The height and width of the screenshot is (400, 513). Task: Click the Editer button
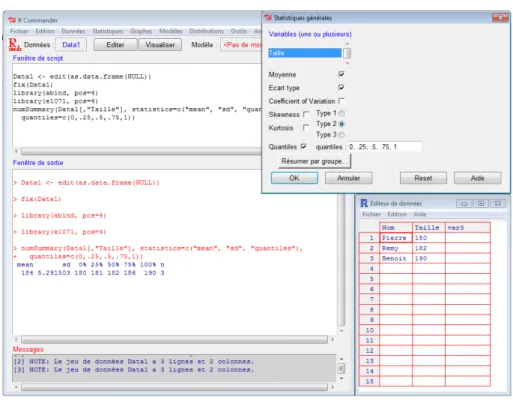click(115, 45)
